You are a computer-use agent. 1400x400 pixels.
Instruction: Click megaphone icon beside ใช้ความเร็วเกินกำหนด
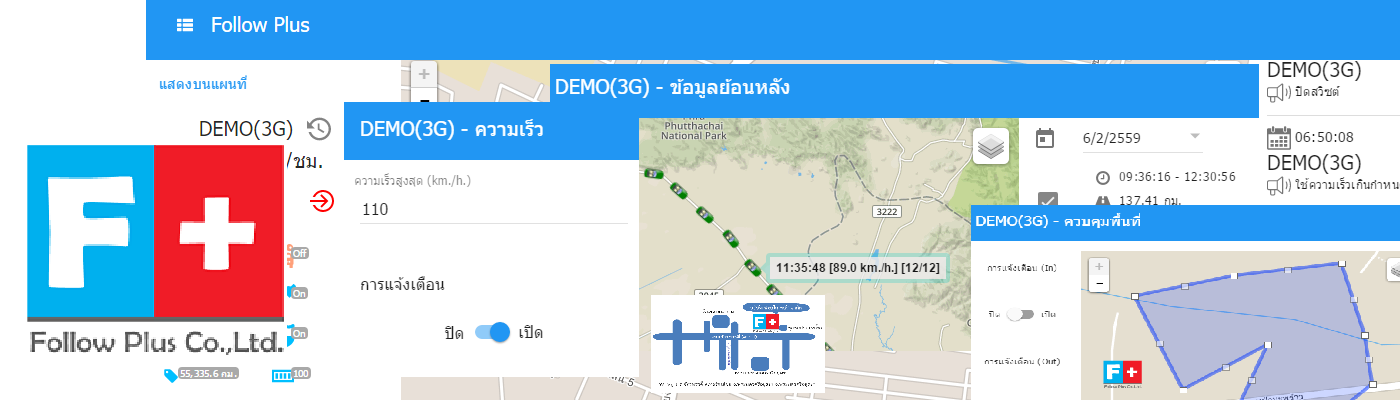1277,184
